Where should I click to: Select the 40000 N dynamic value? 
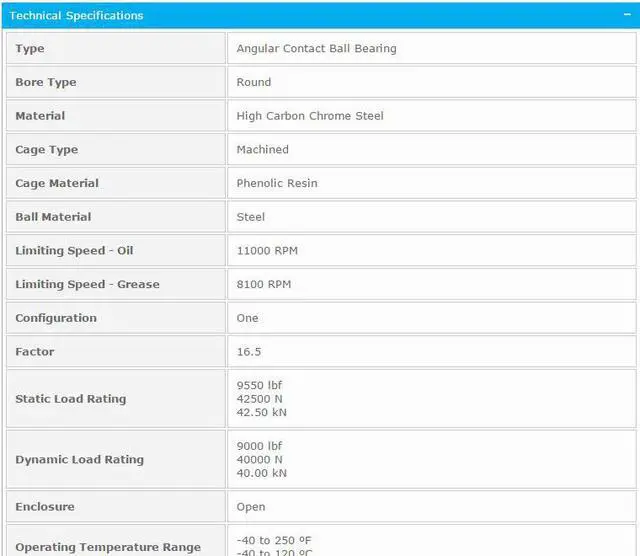click(259, 460)
